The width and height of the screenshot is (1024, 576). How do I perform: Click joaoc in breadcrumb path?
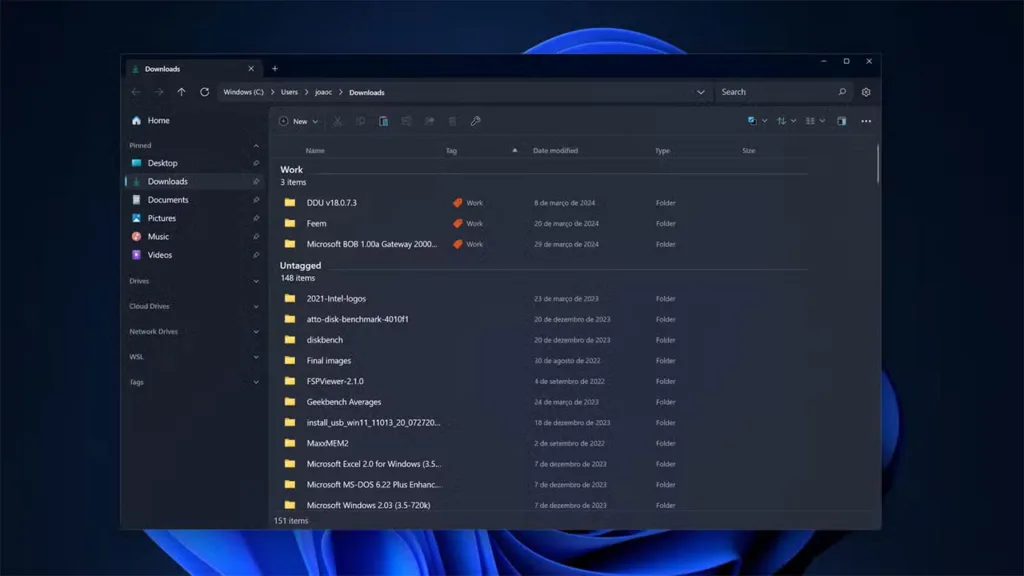pyautogui.click(x=323, y=92)
